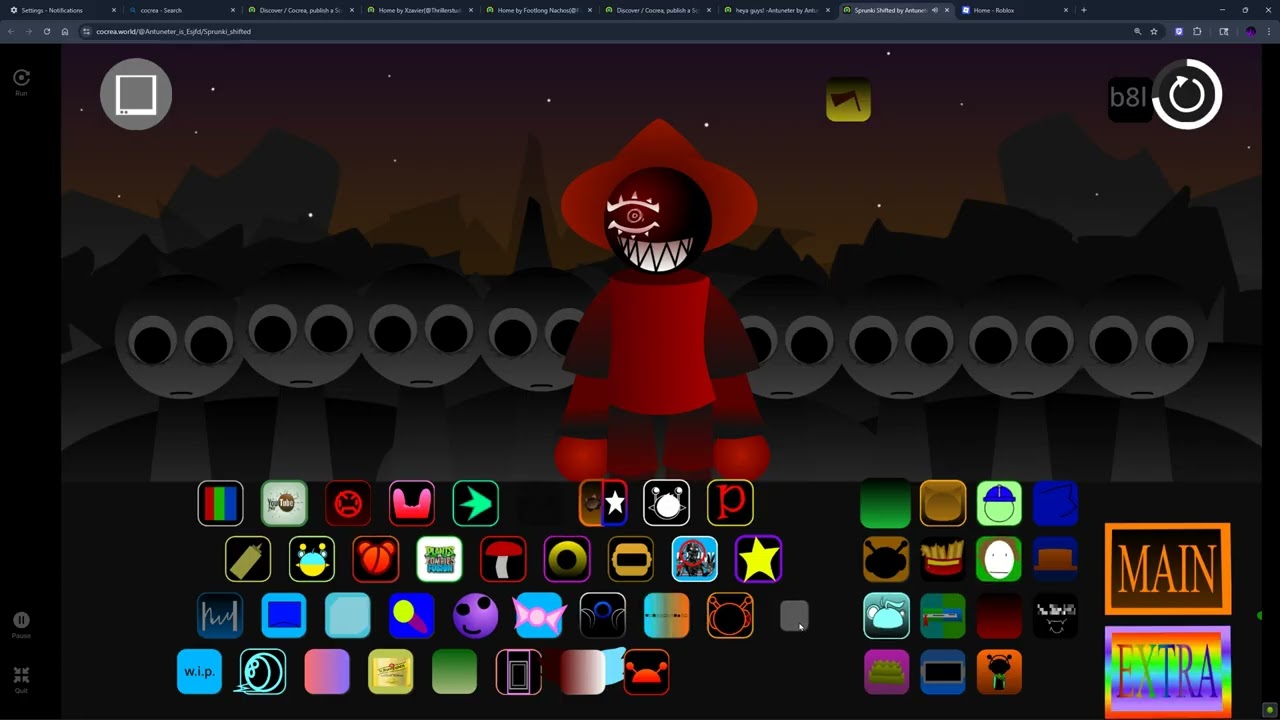Image resolution: width=1280 pixels, height=720 pixels.
Task: Pick the orange outline antenna creature icon
Action: click(x=731, y=615)
